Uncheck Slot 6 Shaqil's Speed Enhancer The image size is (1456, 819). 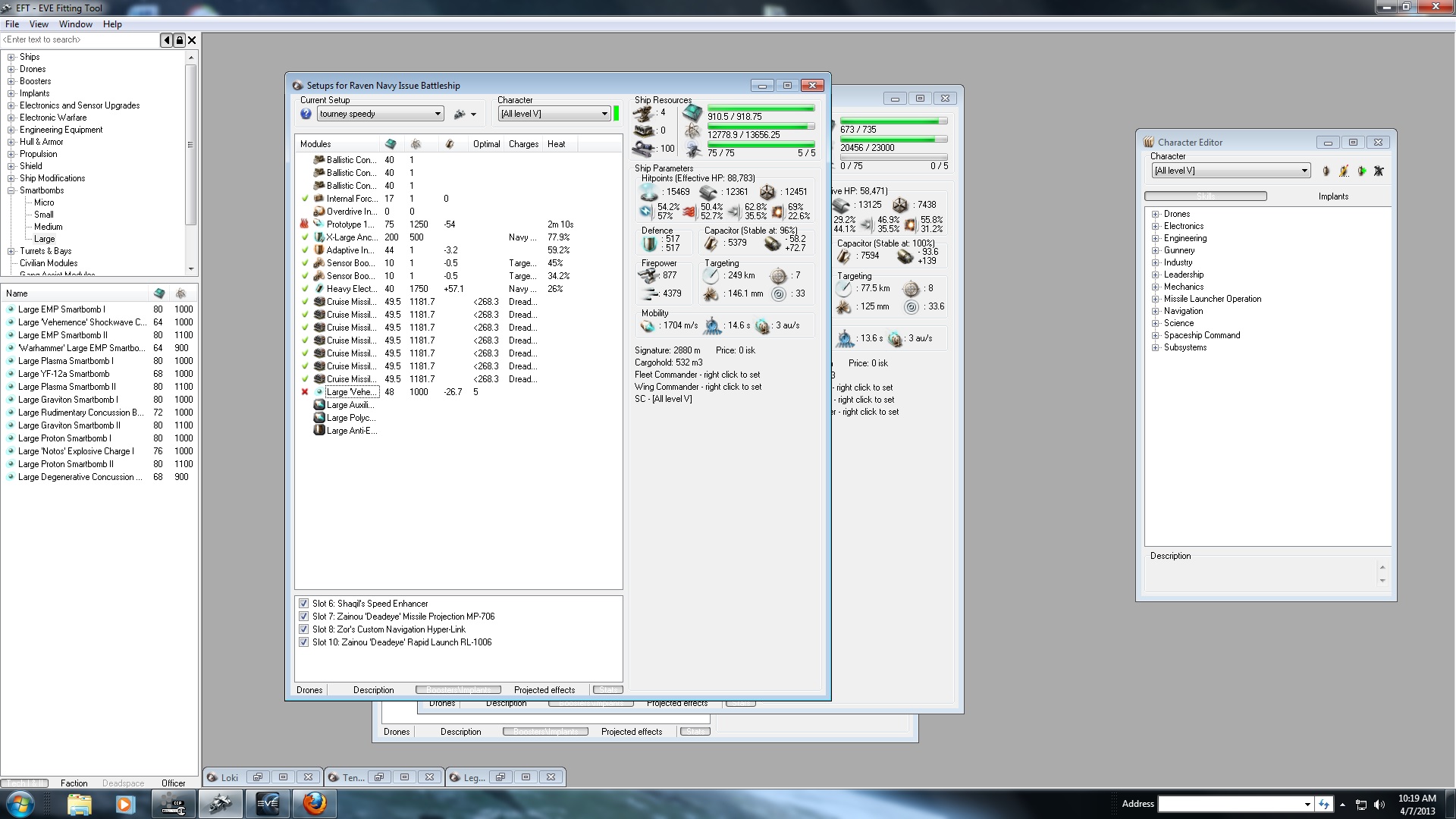point(304,604)
